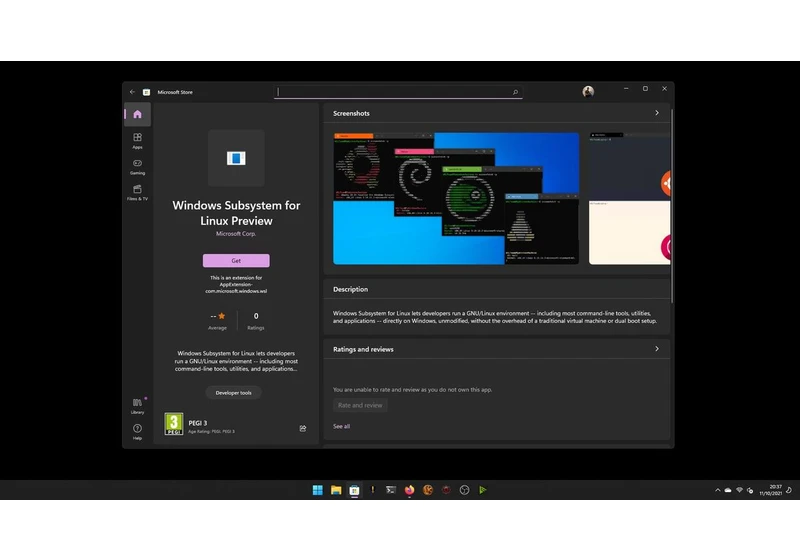Open Firefox from the taskbar
This screenshot has width=800, height=560.
pos(409,490)
